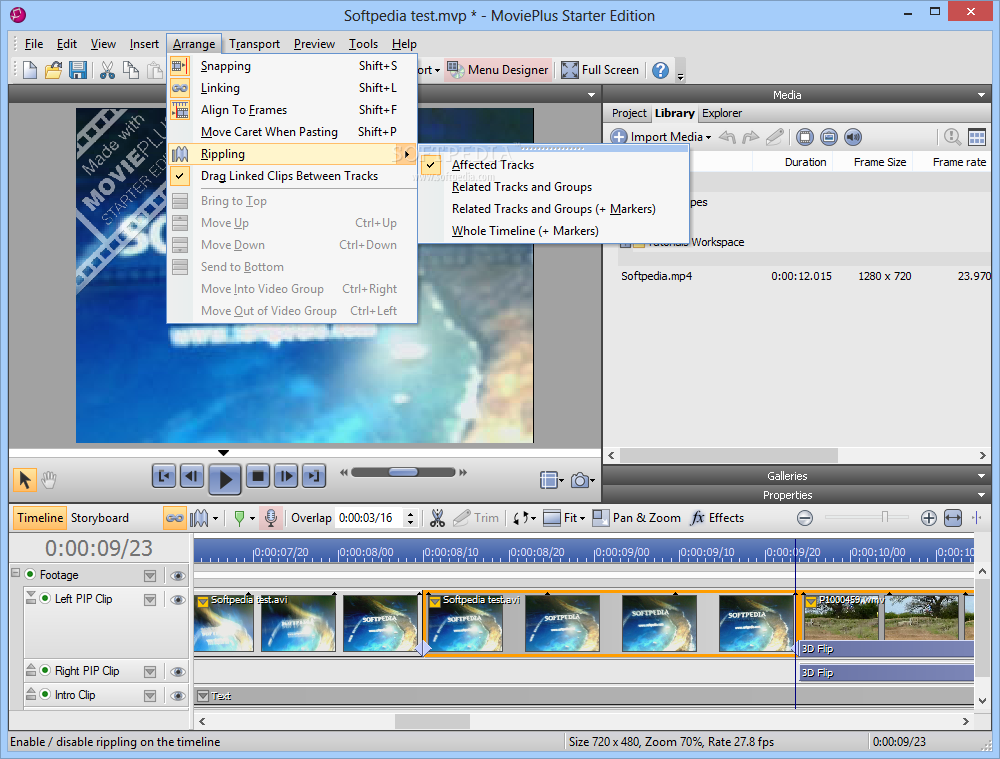Select the highlighted Softpedia test.avi clip thumbnail
This screenshot has height=759, width=1000.
click(610, 623)
